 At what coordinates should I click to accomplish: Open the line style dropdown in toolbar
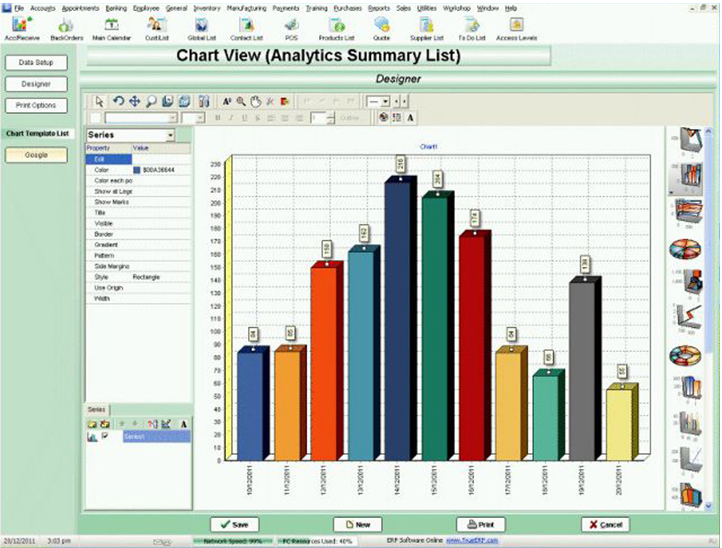[x=377, y=101]
